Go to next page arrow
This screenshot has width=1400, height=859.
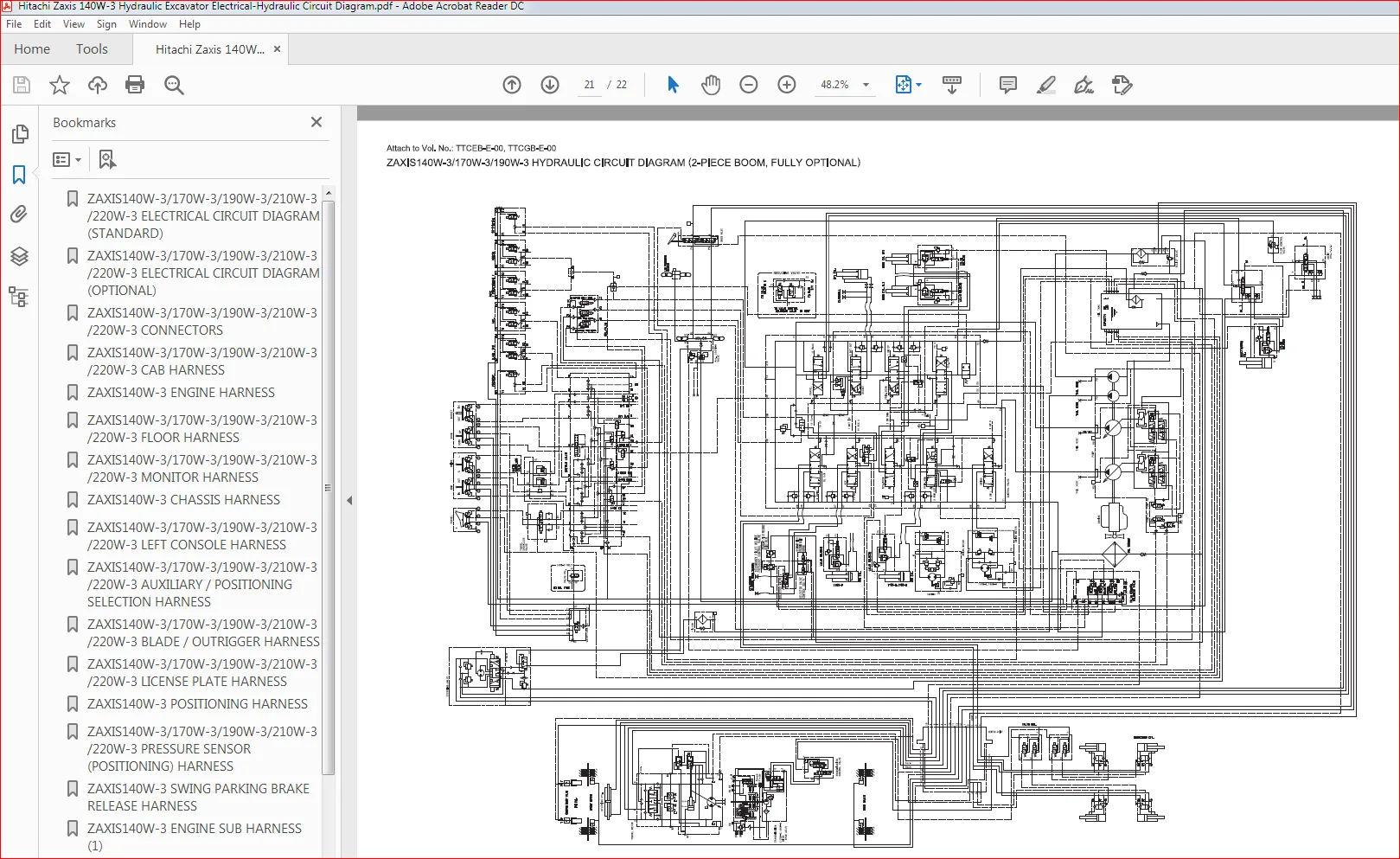click(x=550, y=85)
